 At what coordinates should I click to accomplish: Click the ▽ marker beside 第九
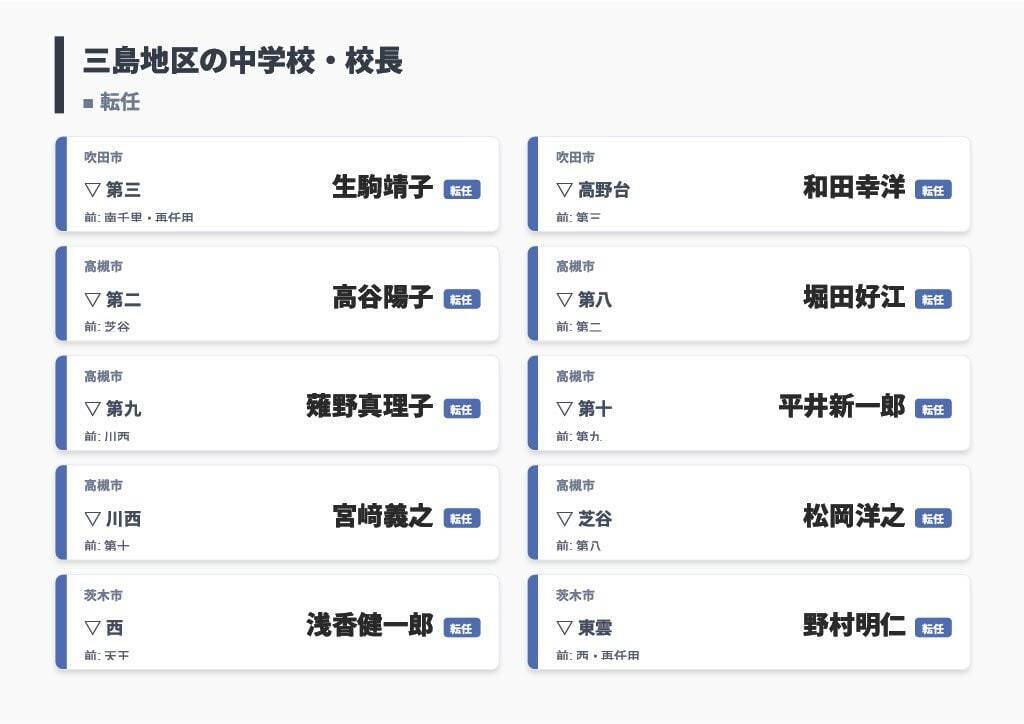[x=93, y=408]
